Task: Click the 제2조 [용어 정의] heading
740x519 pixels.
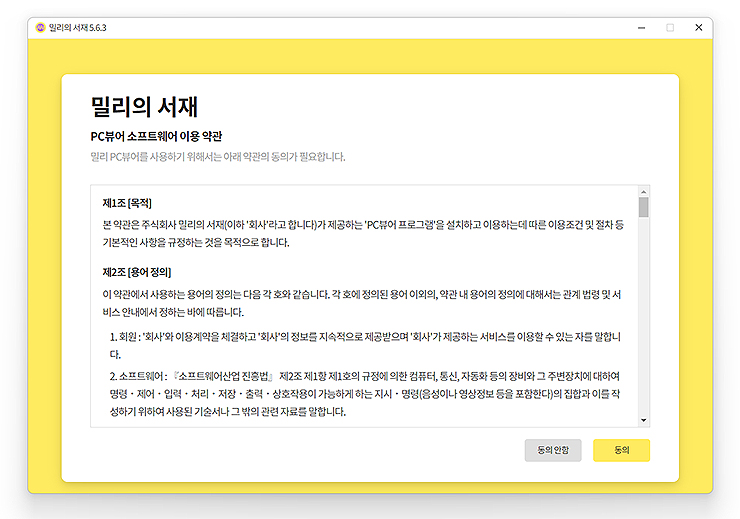Action: (x=137, y=272)
